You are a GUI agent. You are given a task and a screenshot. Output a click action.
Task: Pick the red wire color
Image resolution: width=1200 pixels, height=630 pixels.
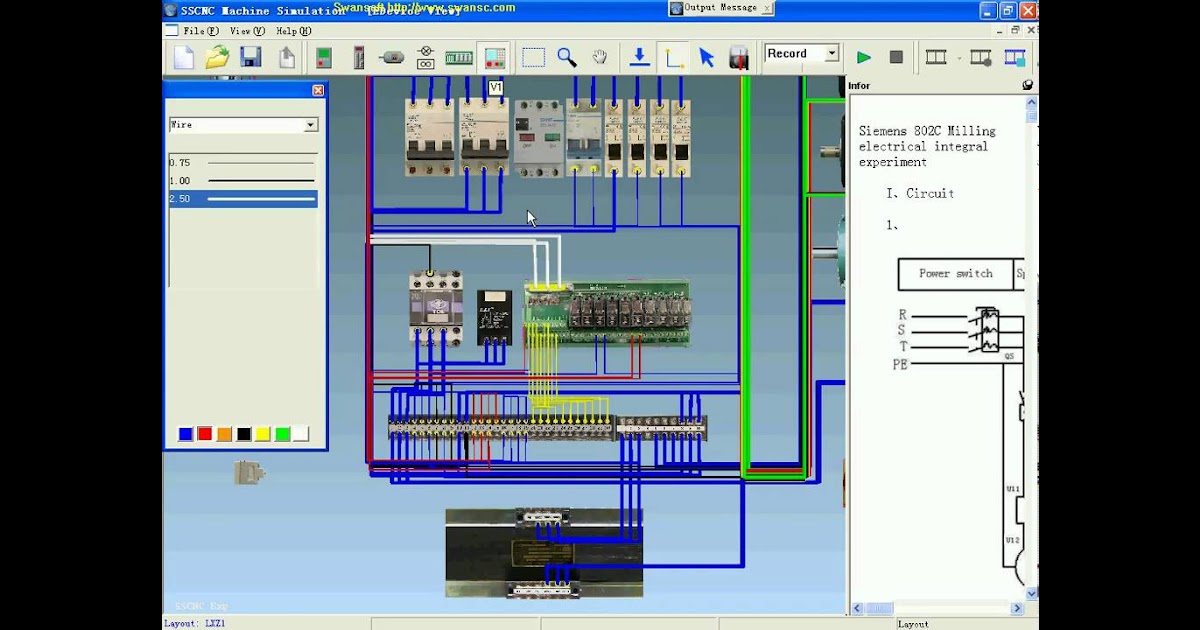click(205, 434)
